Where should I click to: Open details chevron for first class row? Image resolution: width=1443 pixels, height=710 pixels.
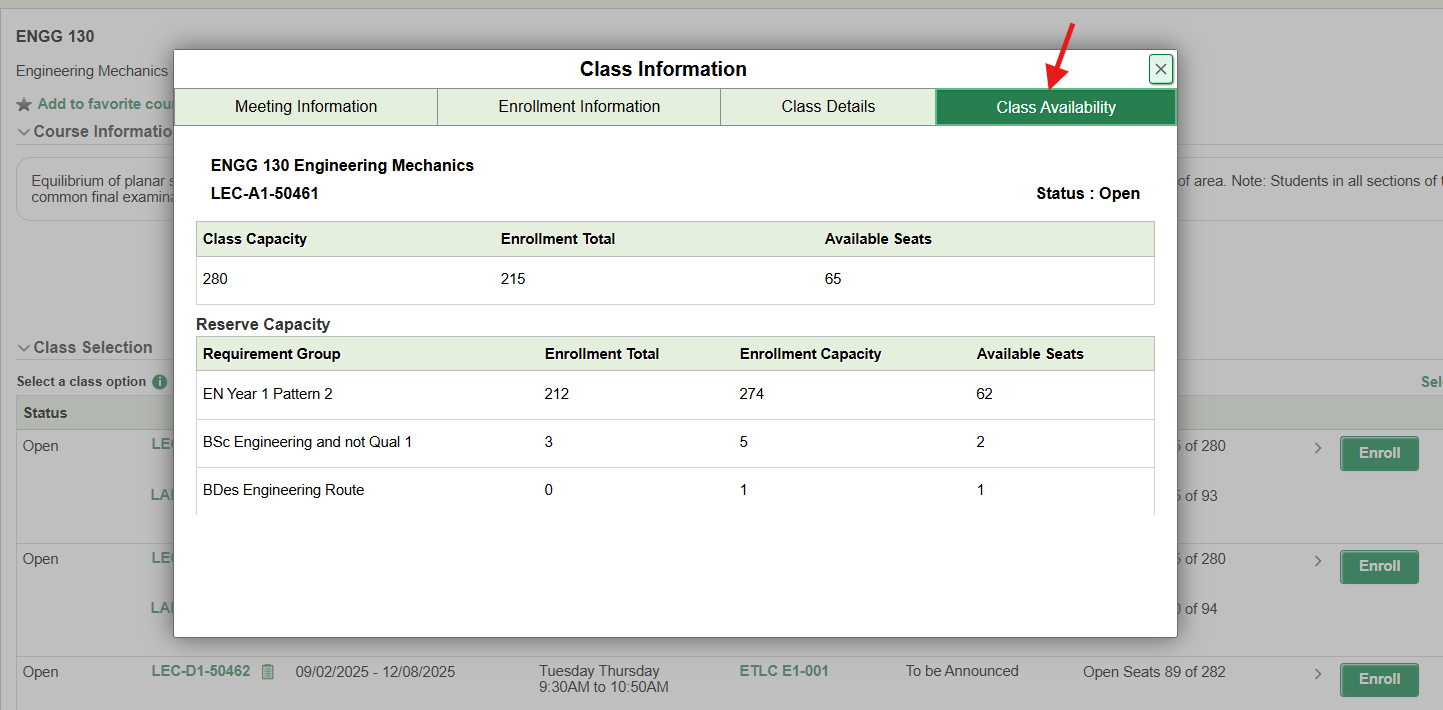[x=1318, y=448]
